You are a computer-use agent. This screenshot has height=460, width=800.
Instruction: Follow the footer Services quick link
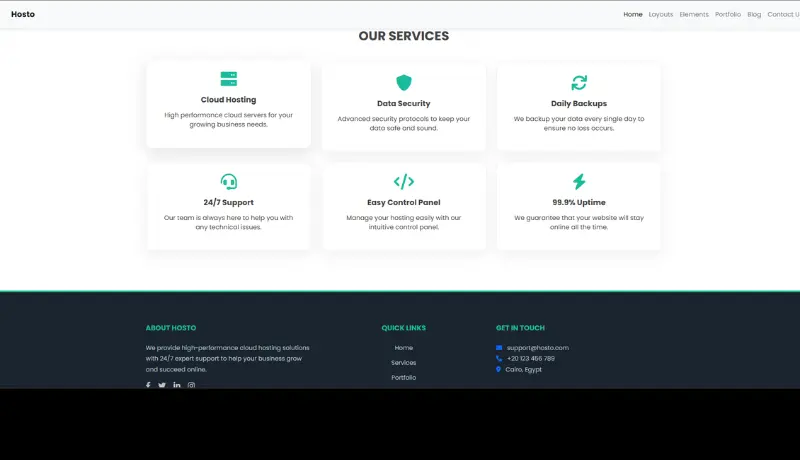tap(404, 363)
